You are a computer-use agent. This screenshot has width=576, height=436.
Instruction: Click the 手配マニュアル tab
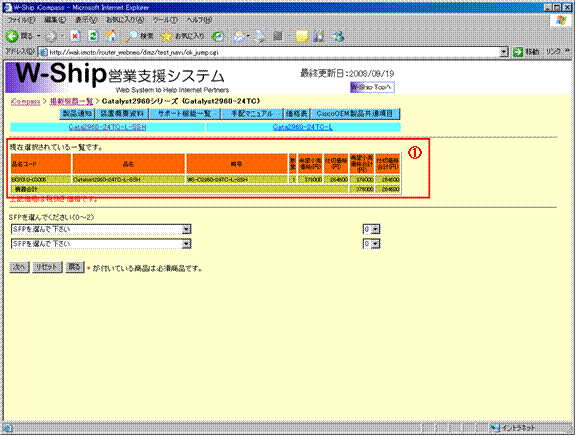[x=252, y=113]
